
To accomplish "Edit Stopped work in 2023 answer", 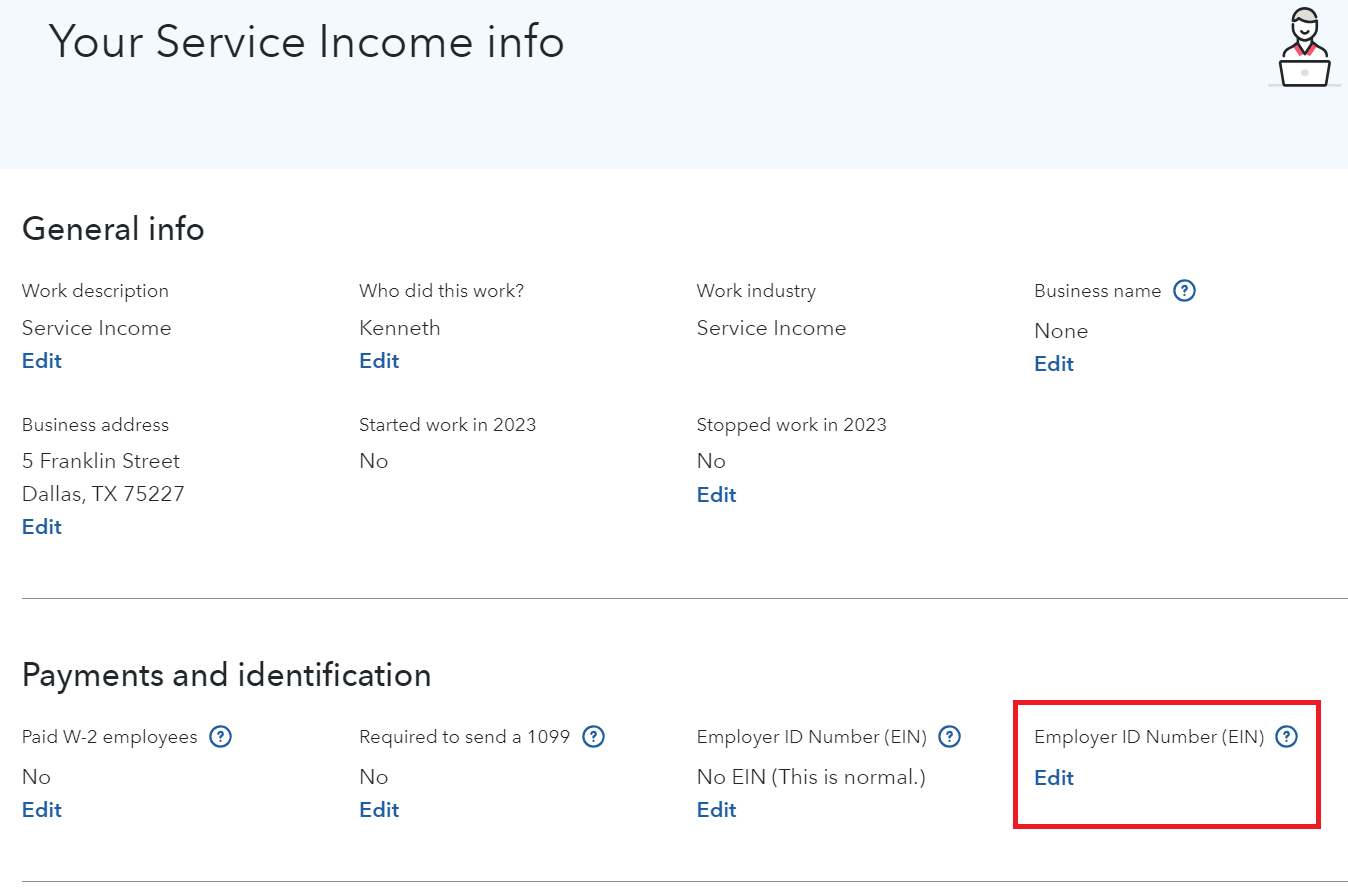I will click(x=716, y=495).
